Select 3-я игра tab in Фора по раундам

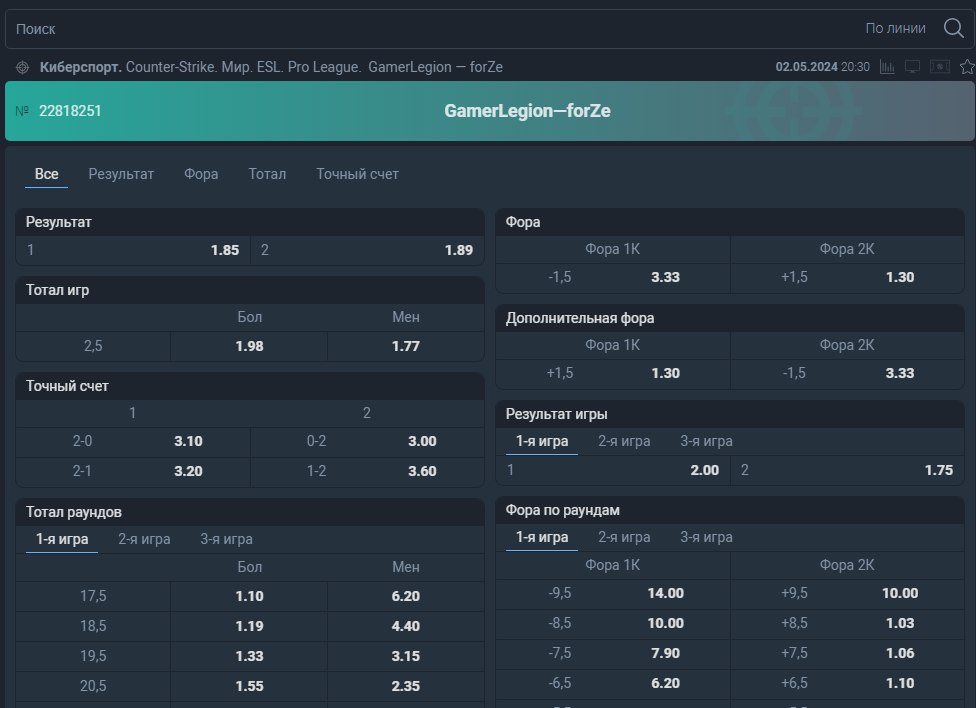pyautogui.click(x=706, y=537)
